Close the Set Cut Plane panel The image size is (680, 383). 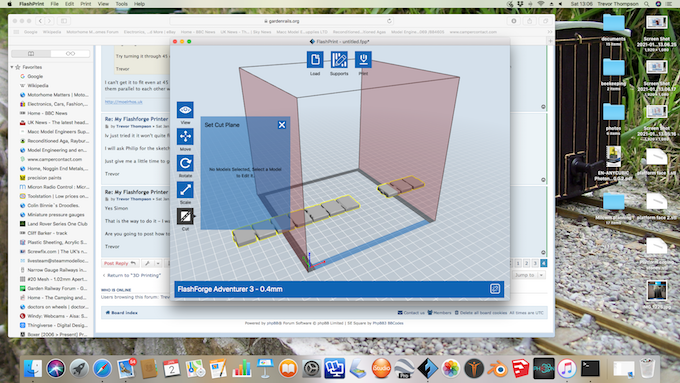coord(282,125)
